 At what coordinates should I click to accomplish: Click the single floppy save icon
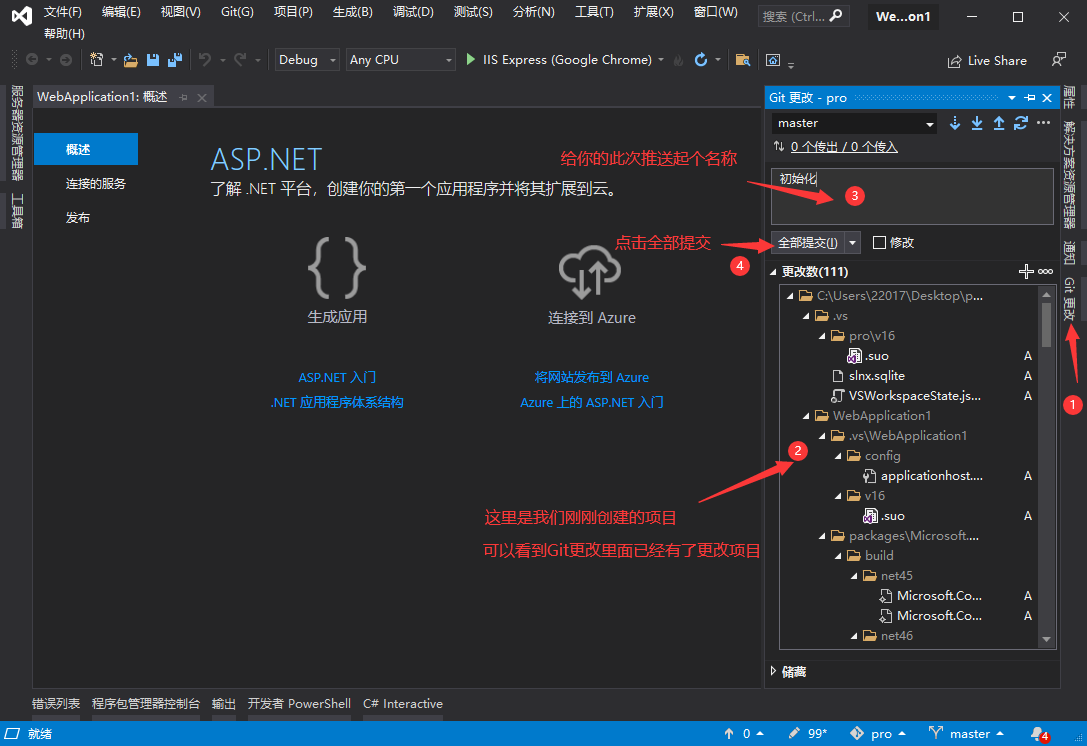click(153, 60)
